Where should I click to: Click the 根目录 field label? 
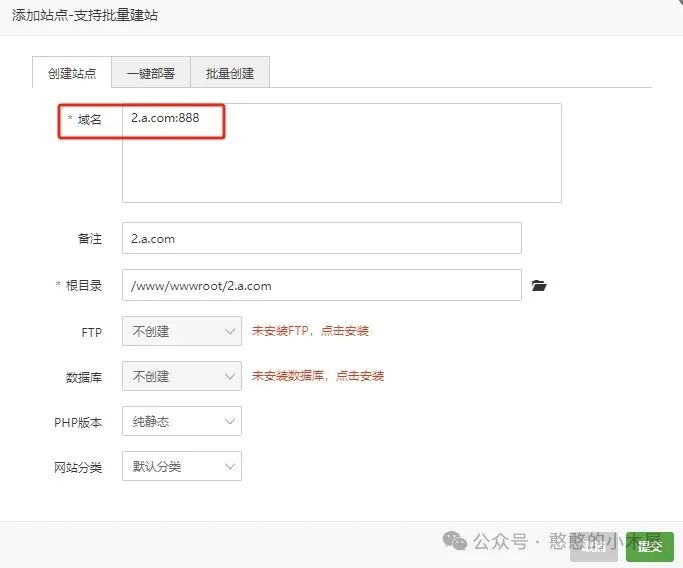click(83, 285)
